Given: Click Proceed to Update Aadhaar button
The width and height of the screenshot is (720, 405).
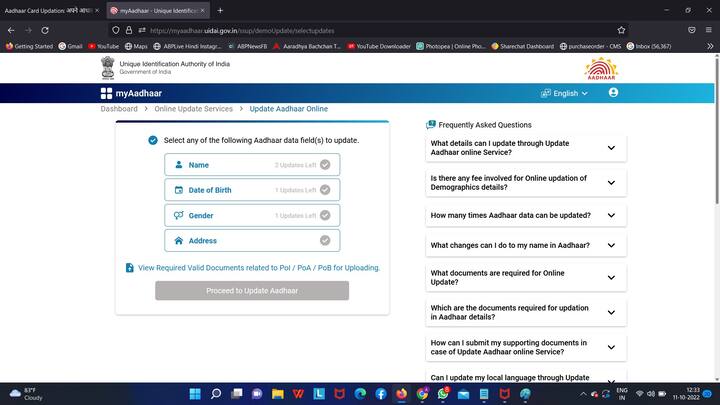Looking at the screenshot, I should point(252,290).
